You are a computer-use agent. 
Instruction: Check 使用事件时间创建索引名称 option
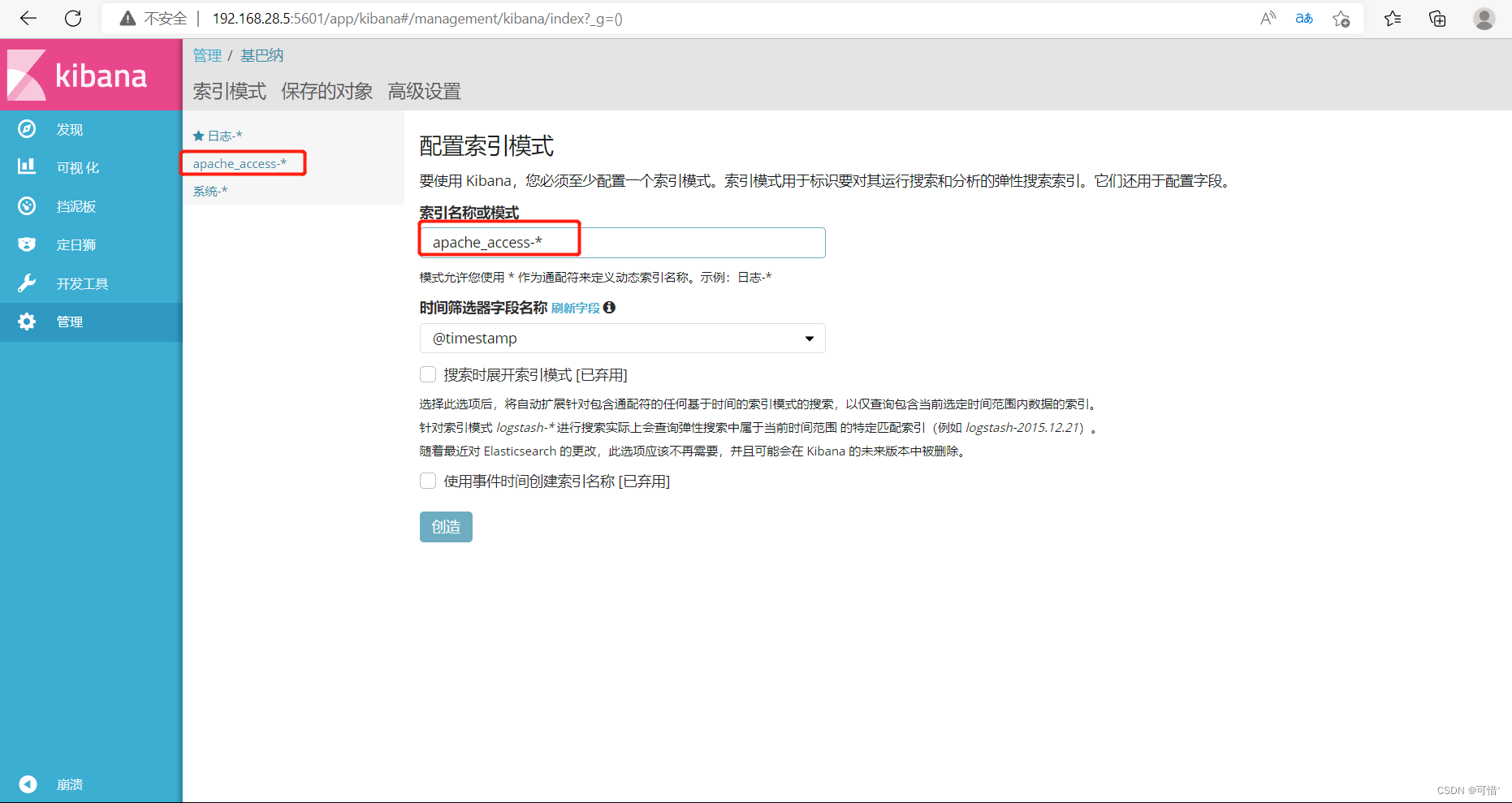(428, 481)
